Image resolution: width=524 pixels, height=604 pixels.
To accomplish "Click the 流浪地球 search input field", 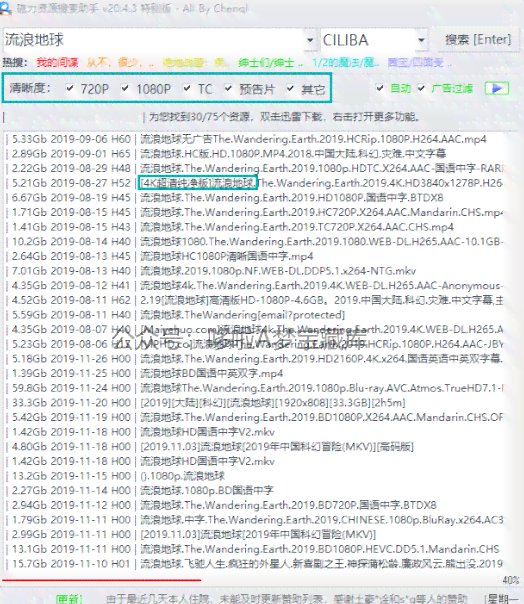I will pyautogui.click(x=154, y=40).
